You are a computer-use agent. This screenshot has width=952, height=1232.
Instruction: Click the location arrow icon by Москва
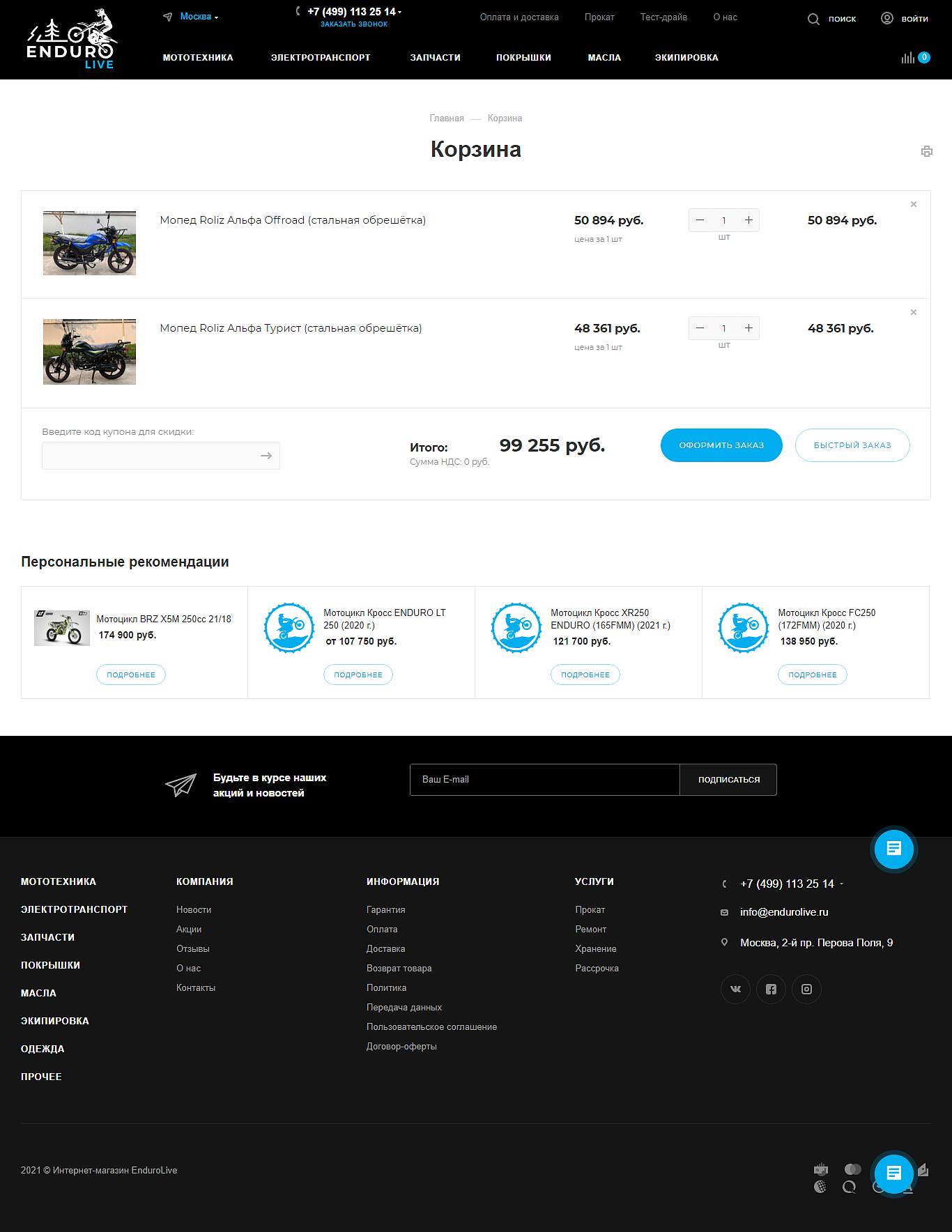(x=167, y=17)
